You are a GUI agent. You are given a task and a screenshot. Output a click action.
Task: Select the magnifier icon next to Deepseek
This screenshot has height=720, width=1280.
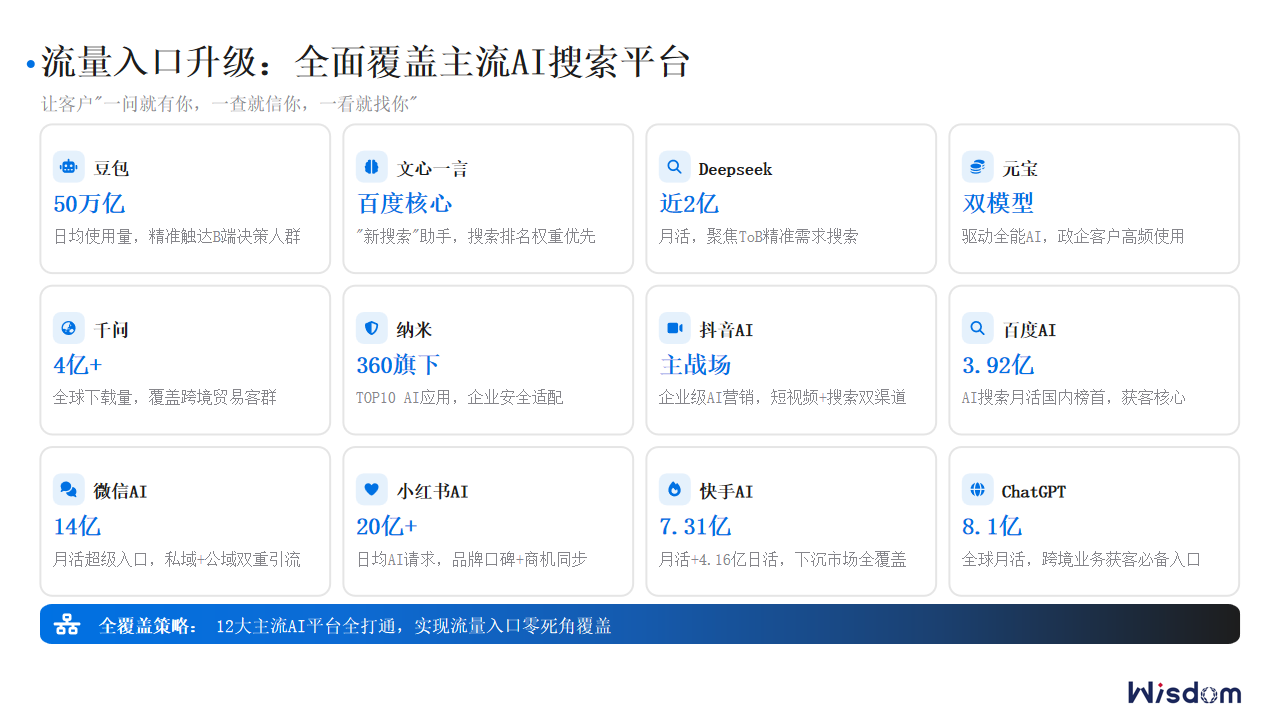pyautogui.click(x=675, y=167)
